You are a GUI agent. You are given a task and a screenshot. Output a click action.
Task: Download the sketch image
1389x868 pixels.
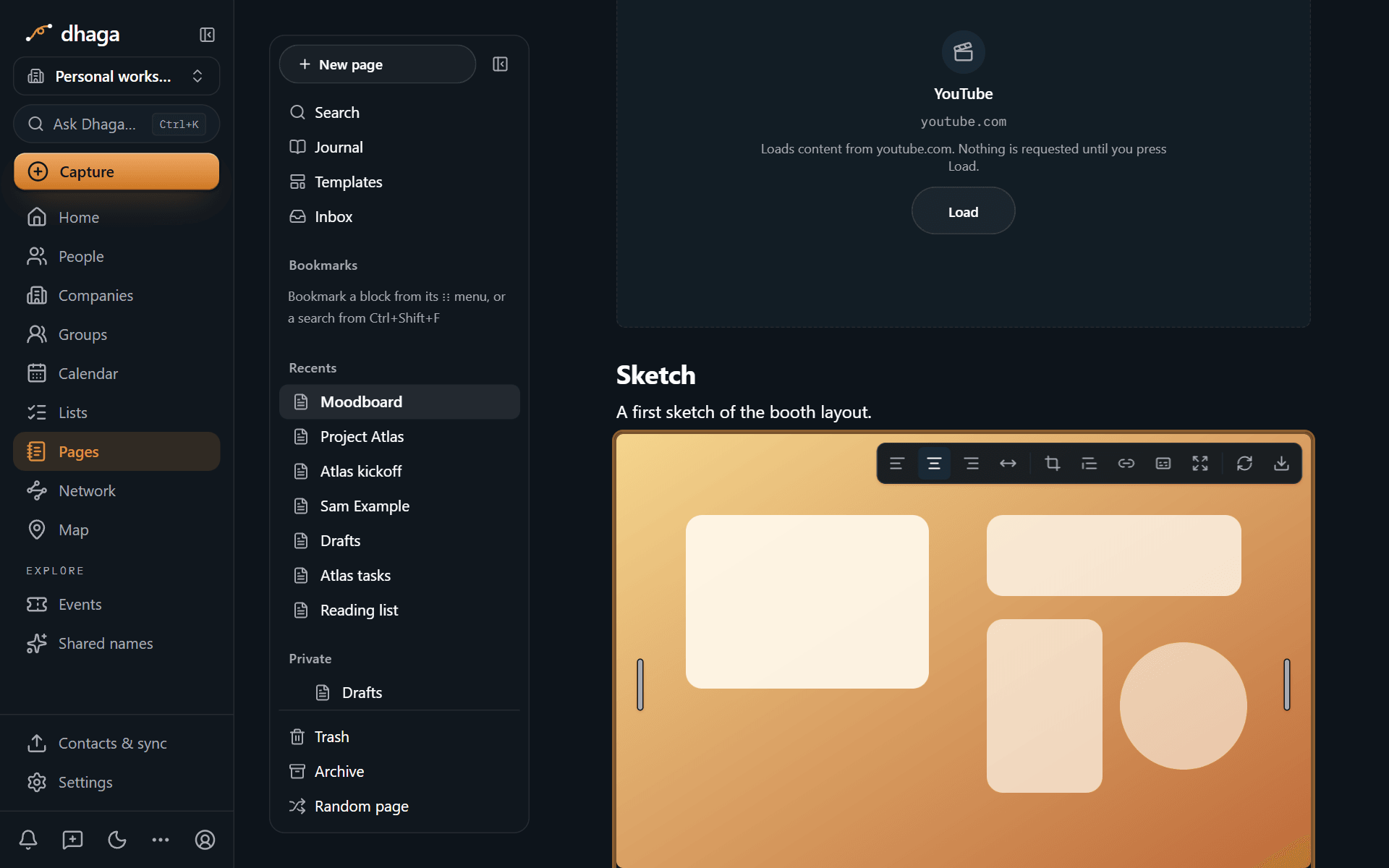point(1281,464)
